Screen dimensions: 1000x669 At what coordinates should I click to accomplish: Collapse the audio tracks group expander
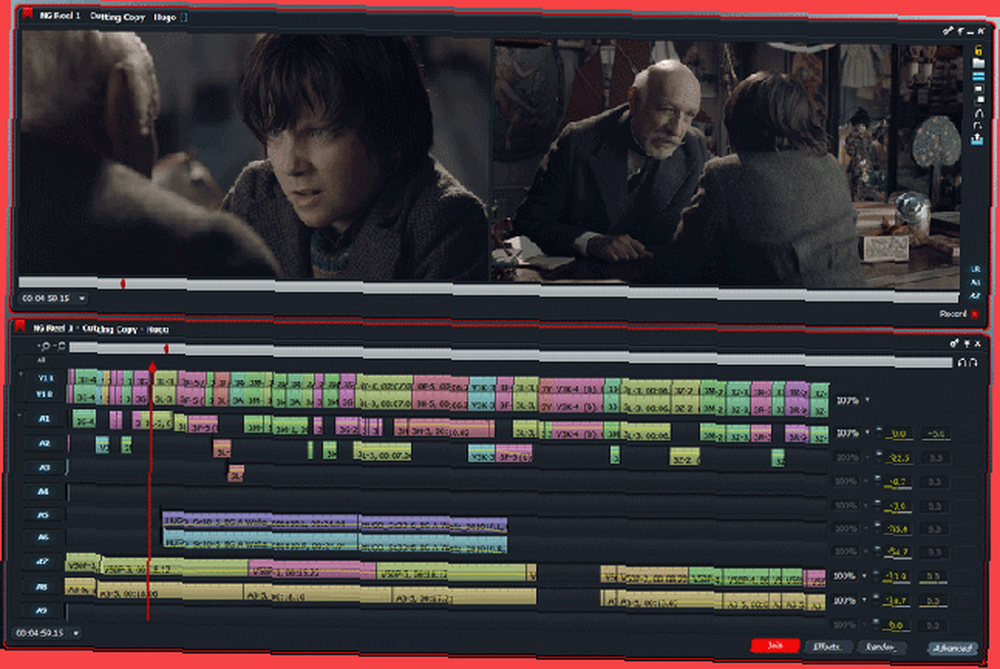point(19,416)
